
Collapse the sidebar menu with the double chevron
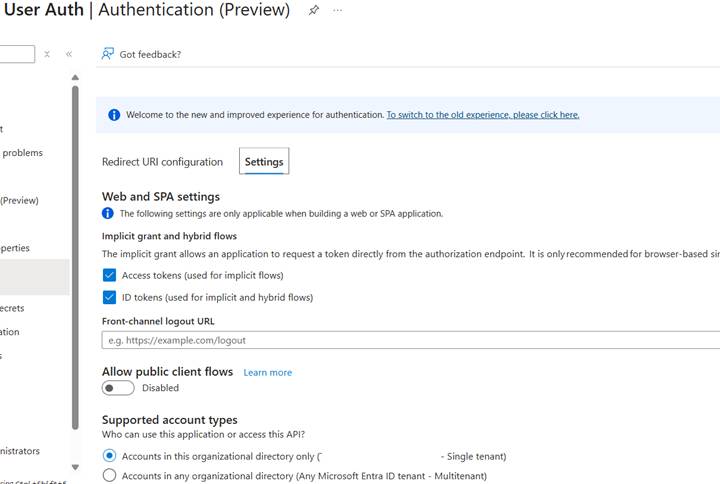(x=69, y=54)
